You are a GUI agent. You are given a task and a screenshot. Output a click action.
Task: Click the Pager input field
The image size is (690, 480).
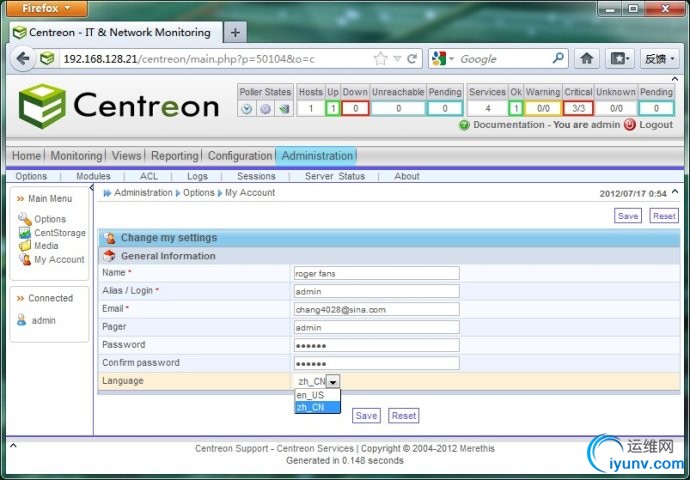[x=377, y=327]
